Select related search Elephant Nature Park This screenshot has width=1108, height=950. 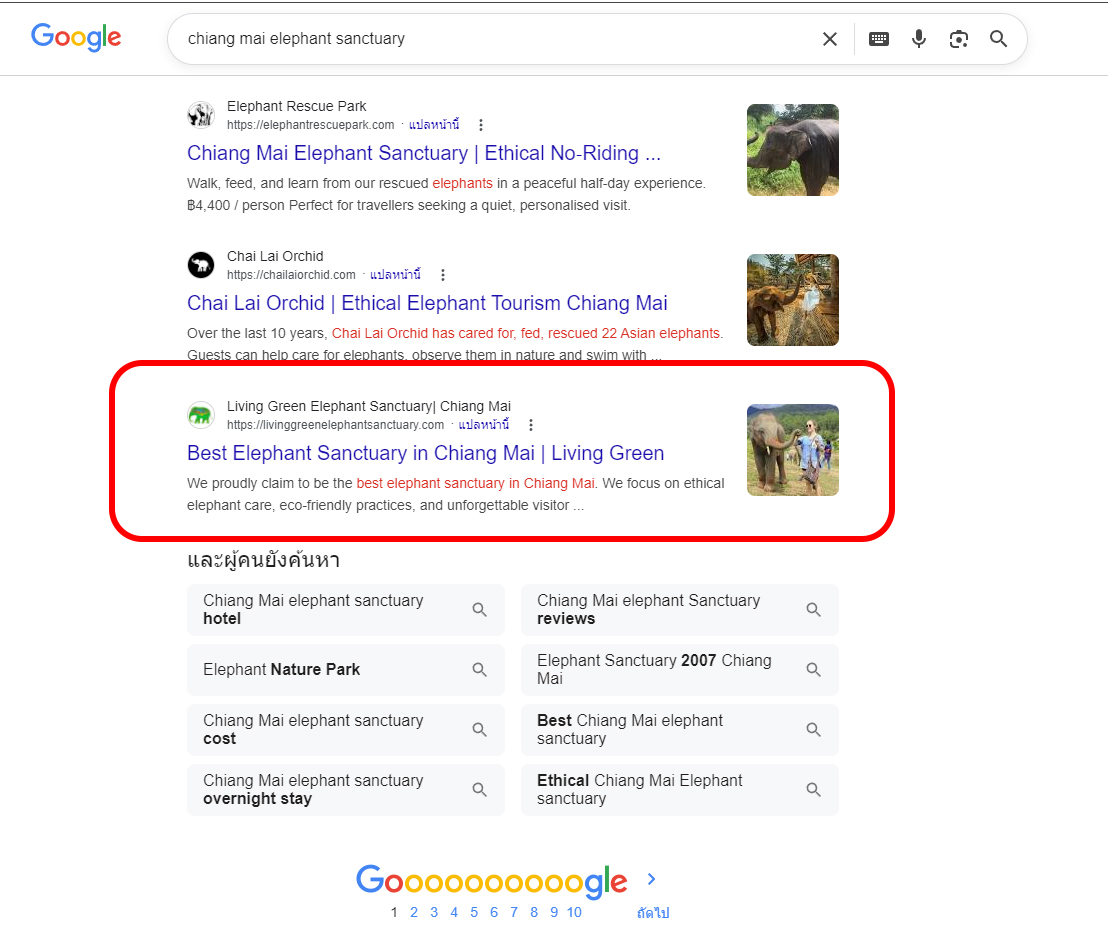tap(345, 670)
